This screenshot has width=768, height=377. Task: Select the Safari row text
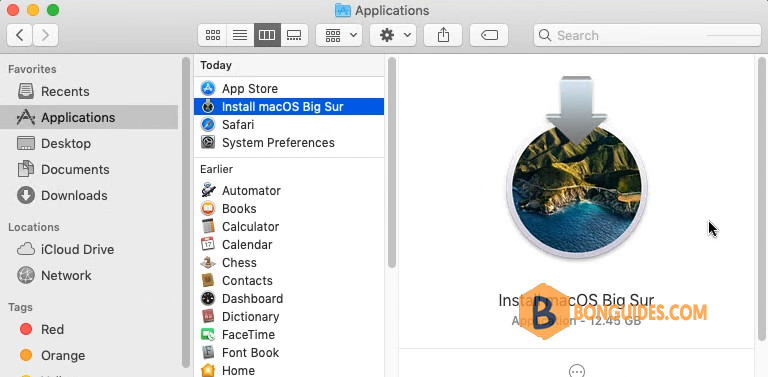pos(238,124)
